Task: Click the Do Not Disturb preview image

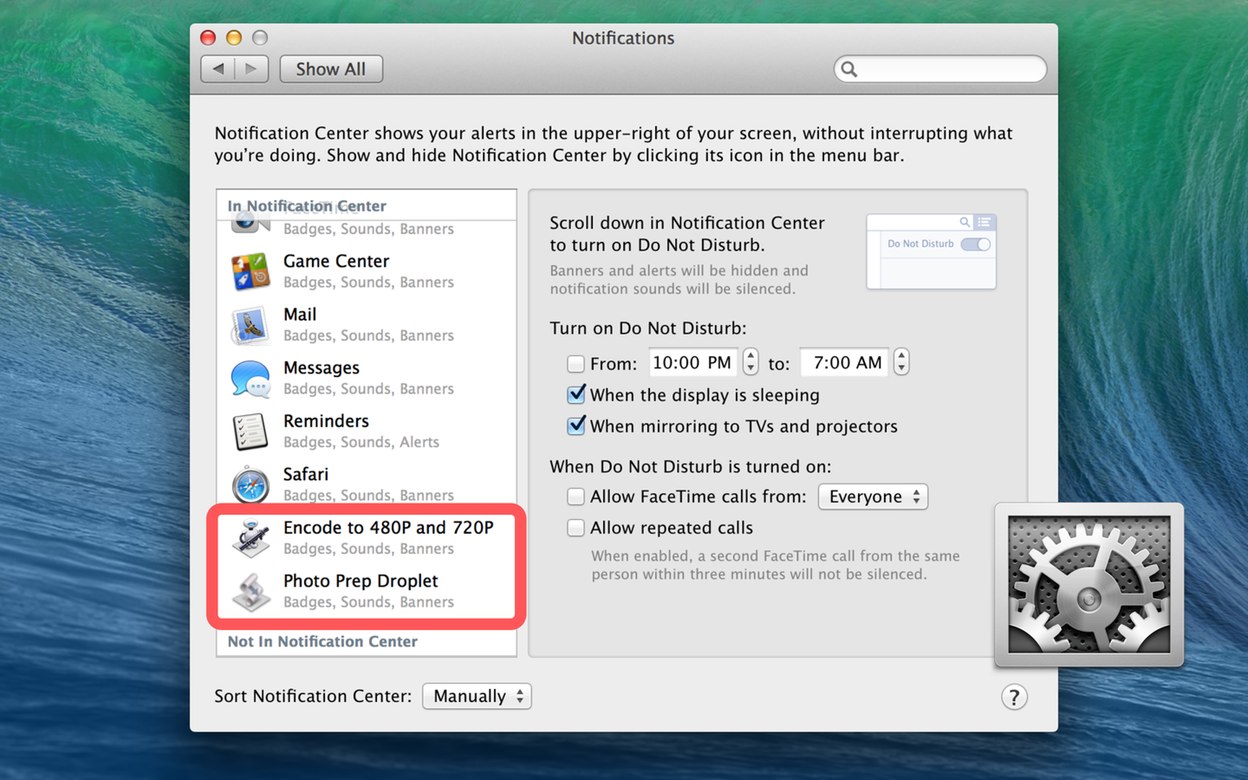Action: 931,251
